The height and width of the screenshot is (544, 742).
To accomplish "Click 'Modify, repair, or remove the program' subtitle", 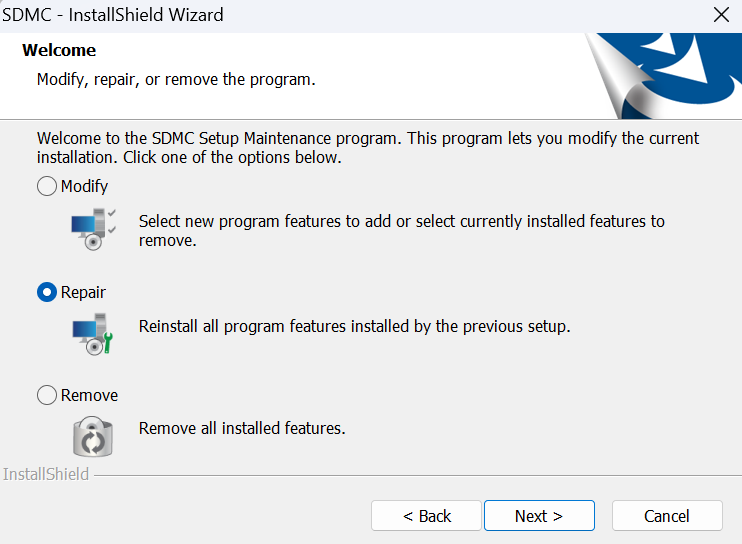I will tap(176, 79).
